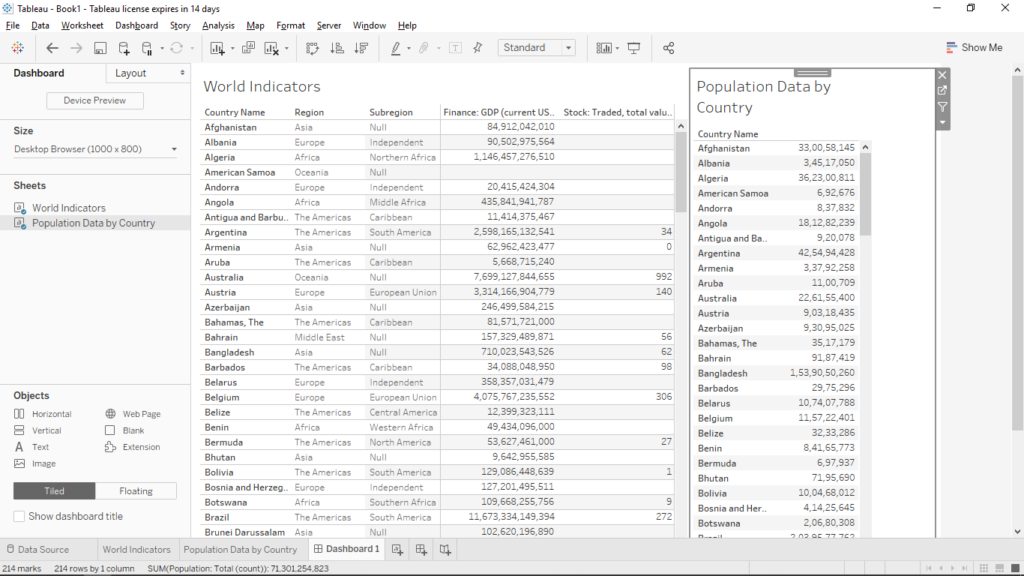Click the New Worksheet toolbar icon
The height and width of the screenshot is (576, 1024).
point(215,47)
